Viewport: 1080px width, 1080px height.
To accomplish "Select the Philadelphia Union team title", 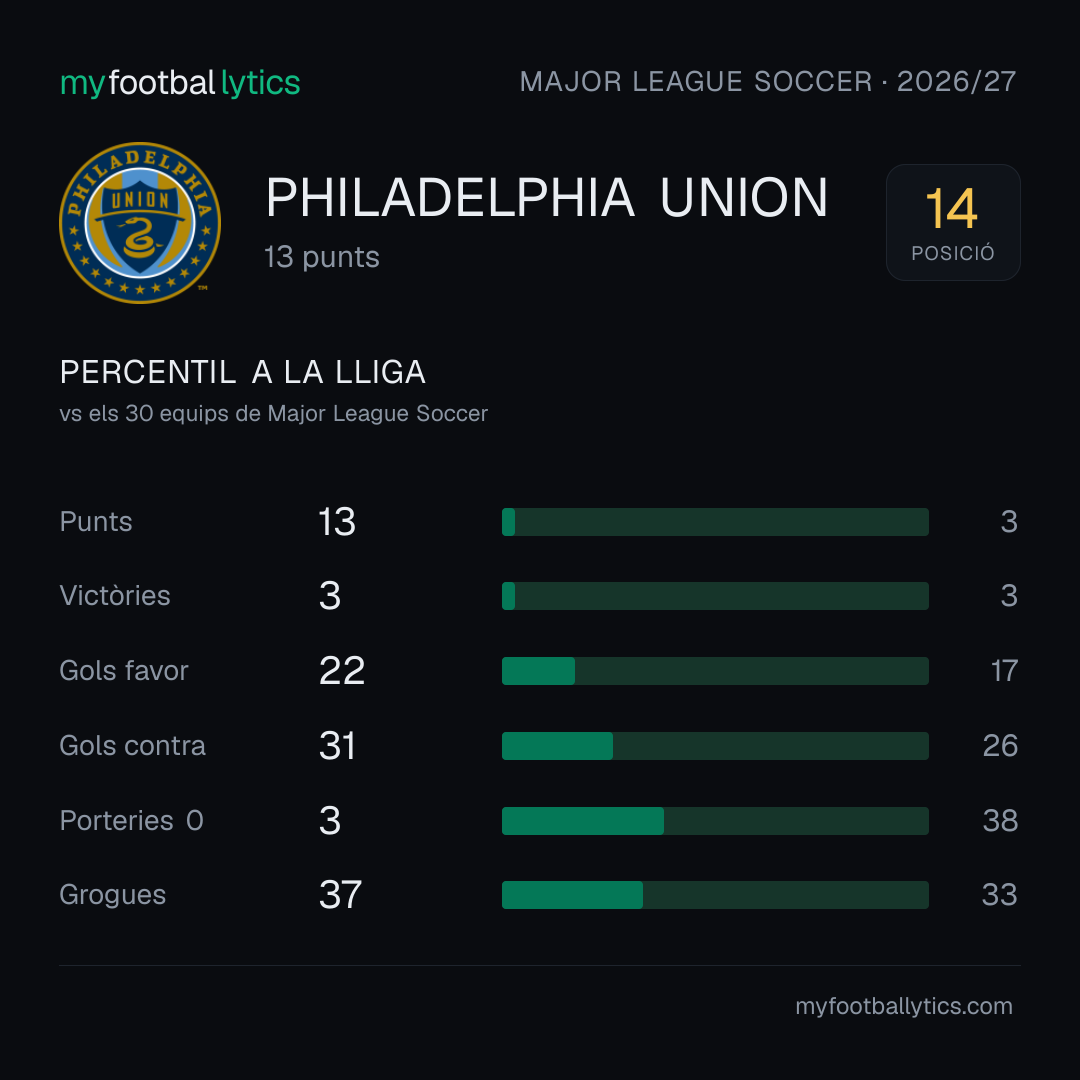I will [x=546, y=198].
